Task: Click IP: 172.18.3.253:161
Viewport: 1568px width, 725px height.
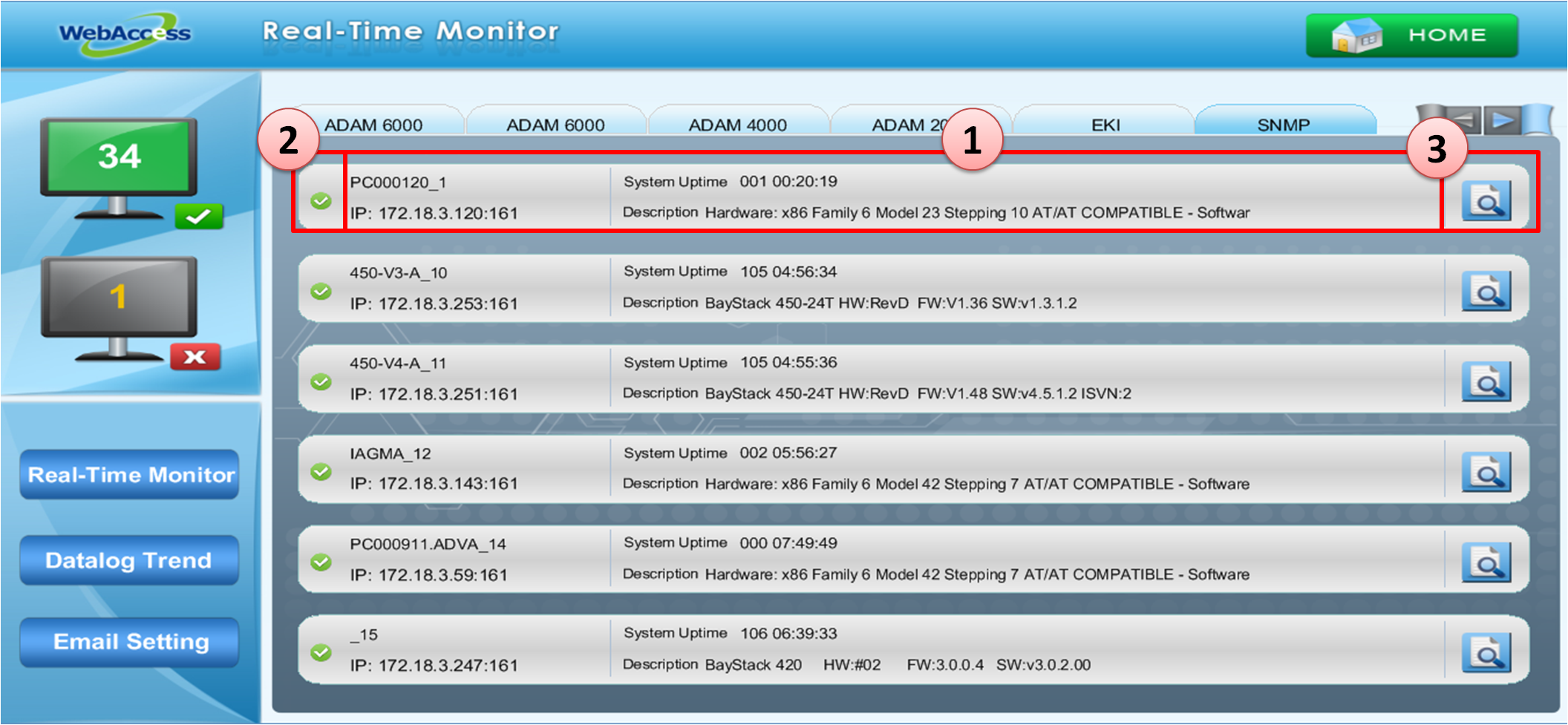Action: 434,304
